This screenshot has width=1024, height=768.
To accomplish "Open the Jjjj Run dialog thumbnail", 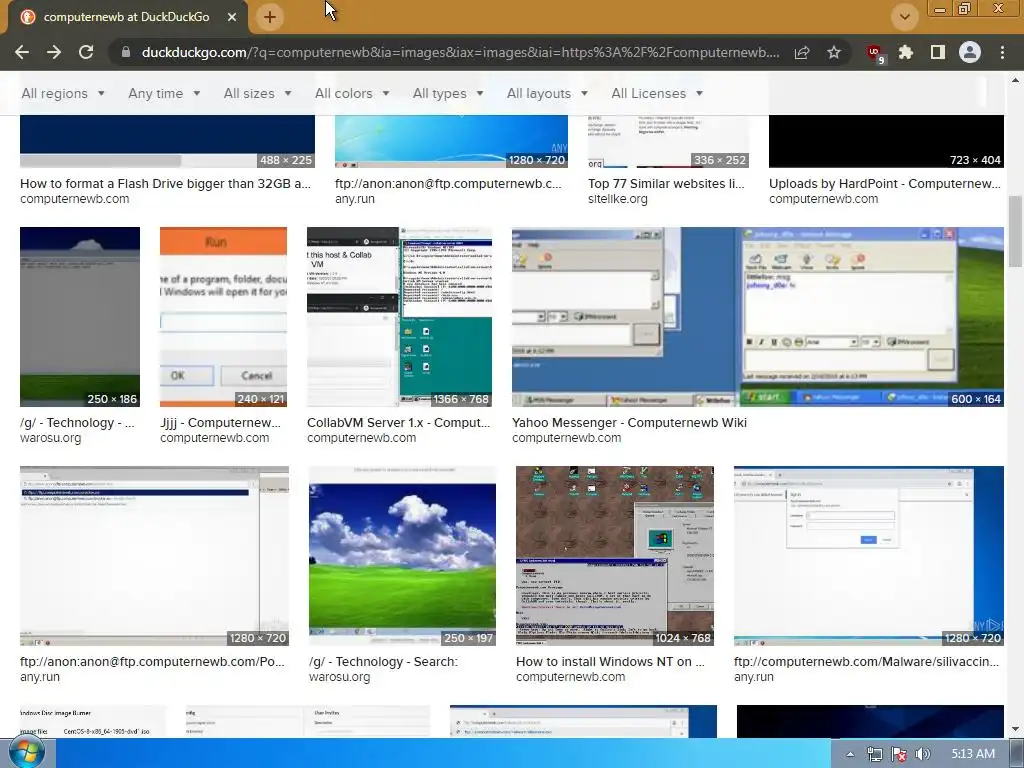I will pos(223,317).
